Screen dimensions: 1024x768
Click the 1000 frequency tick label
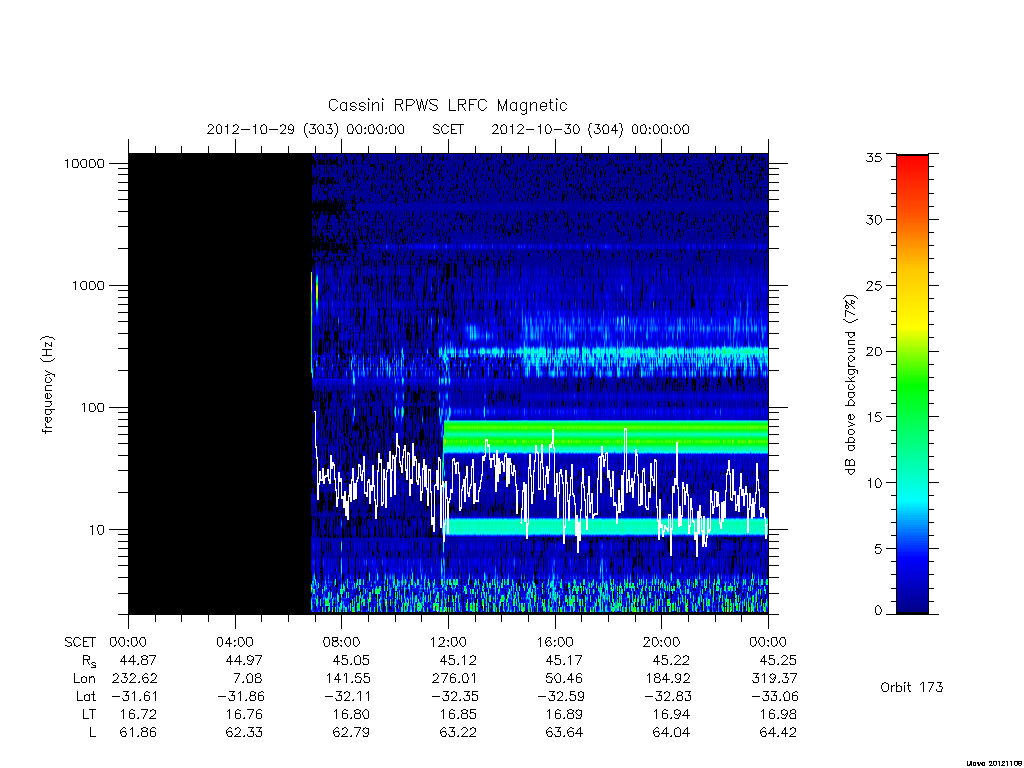pos(88,286)
